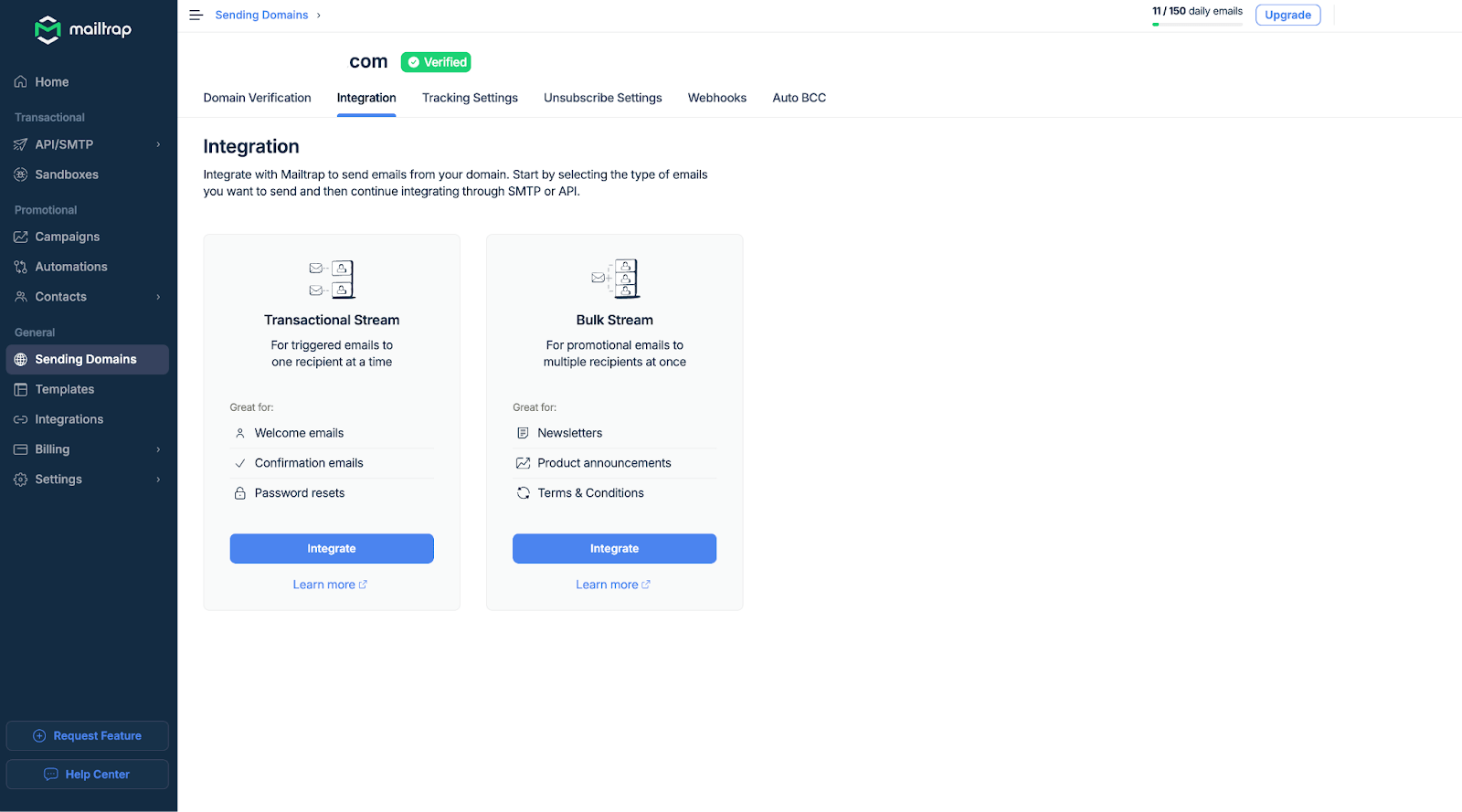Click the Transactional Stream illustration icon

coord(332,279)
